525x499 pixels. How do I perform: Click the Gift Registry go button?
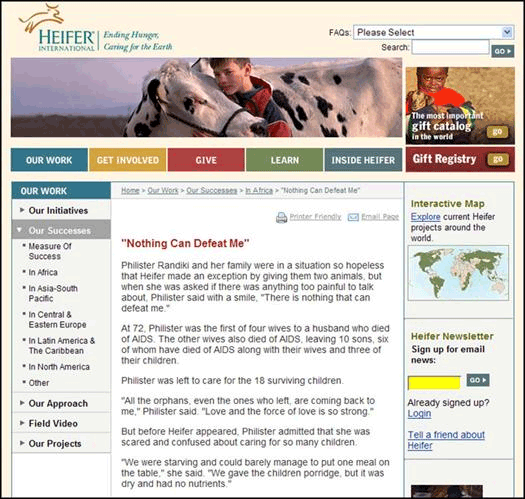pyautogui.click(x=498, y=159)
